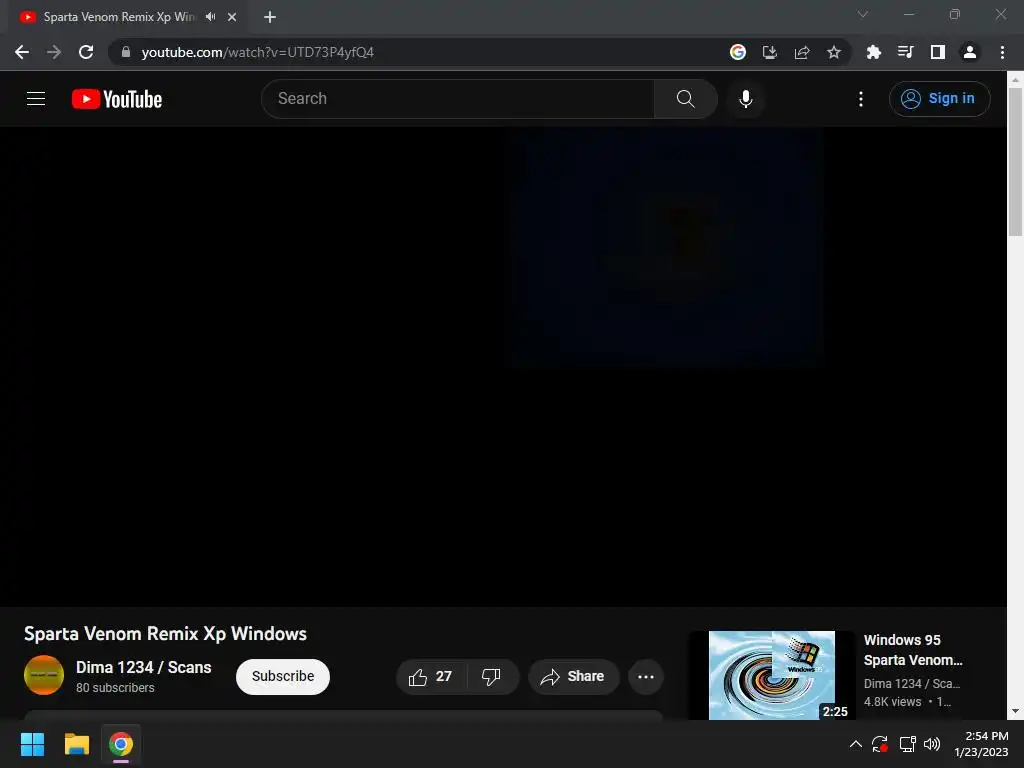1024x768 pixels.
Task: Open File Explorer from the taskbar
Action: click(76, 744)
